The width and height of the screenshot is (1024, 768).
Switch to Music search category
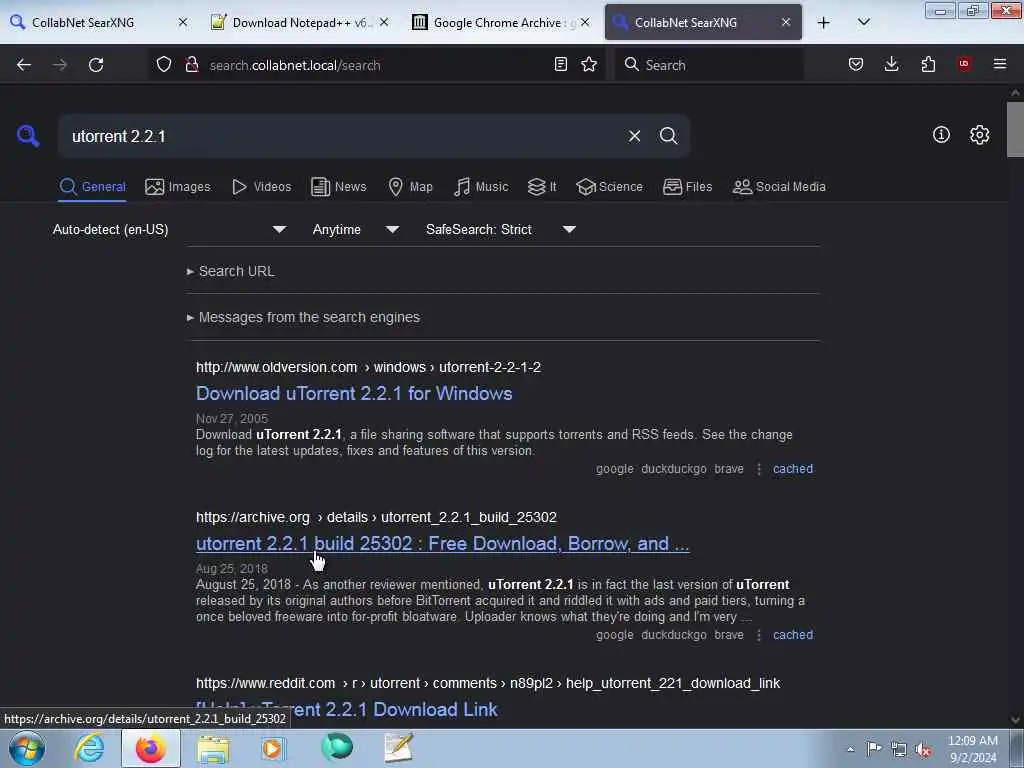point(481,187)
